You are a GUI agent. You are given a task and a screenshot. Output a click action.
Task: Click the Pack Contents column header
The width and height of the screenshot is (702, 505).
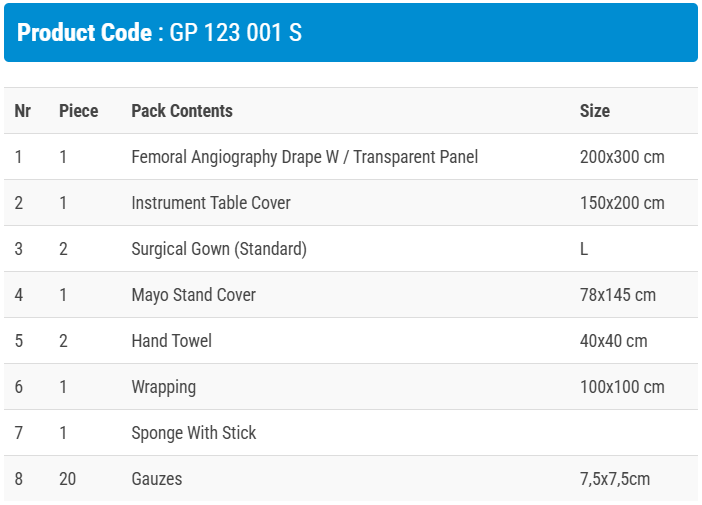pos(182,111)
